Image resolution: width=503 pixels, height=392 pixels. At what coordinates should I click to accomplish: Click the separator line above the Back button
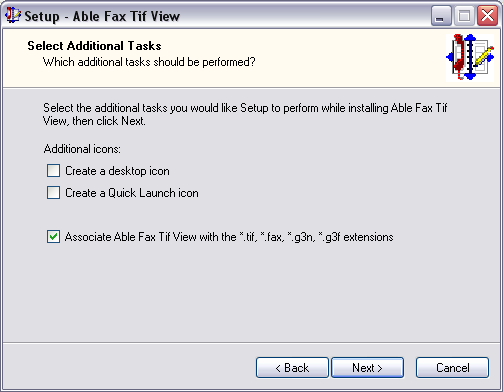251,342
